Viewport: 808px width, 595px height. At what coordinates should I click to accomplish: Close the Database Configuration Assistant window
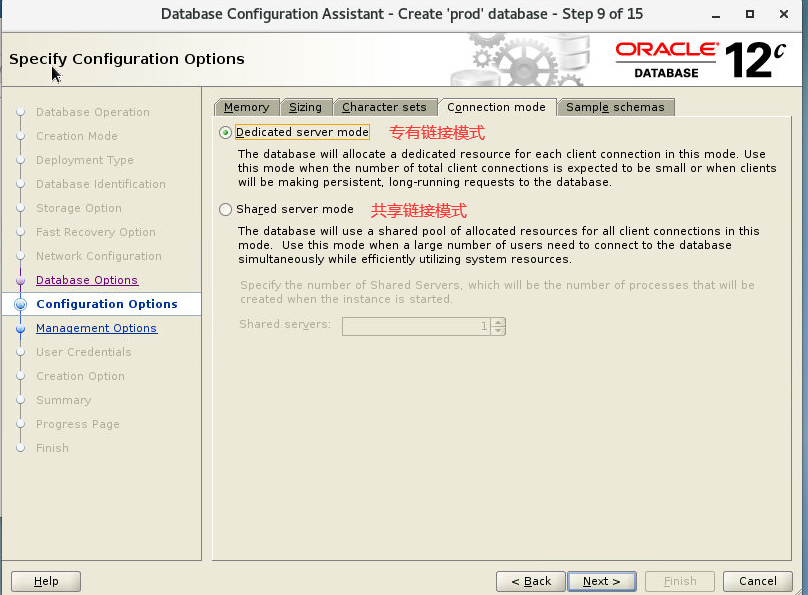784,14
